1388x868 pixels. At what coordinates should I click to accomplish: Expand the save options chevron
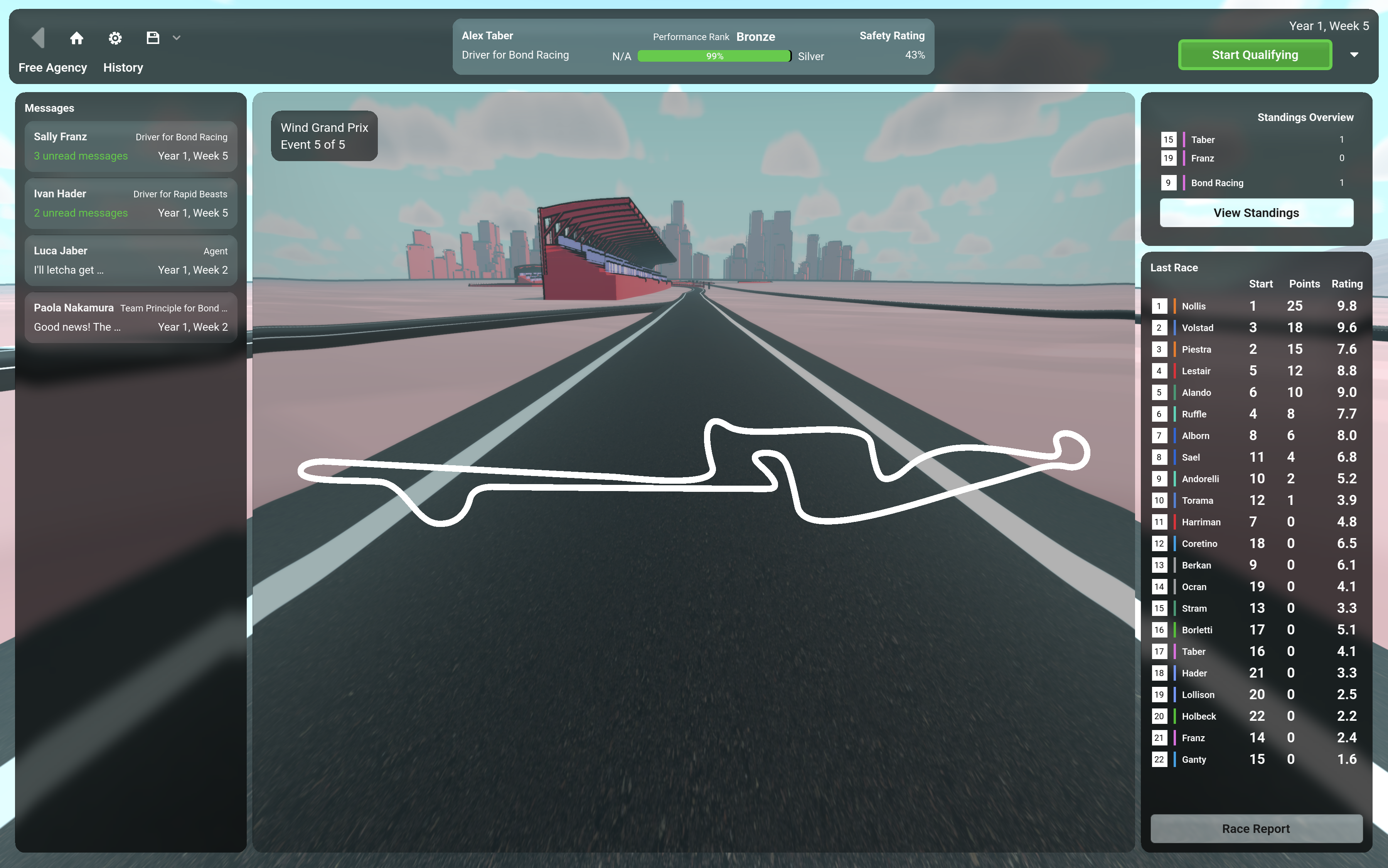tap(176, 38)
